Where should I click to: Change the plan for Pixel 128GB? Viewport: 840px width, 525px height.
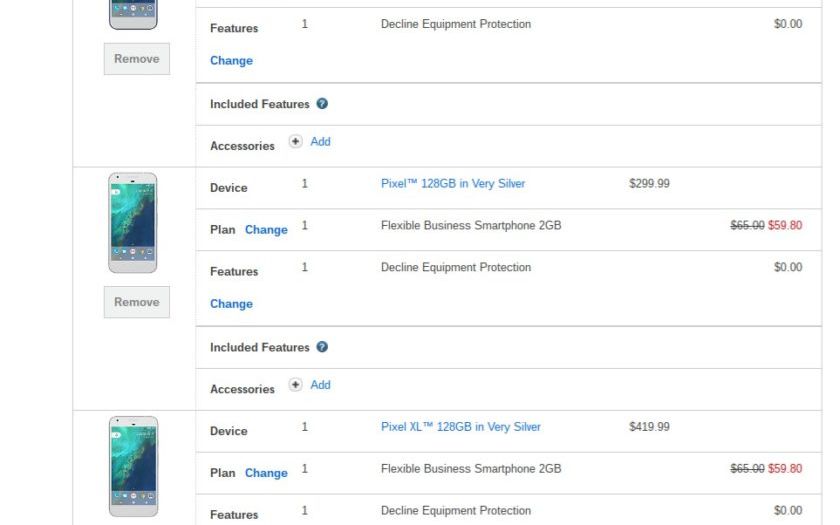click(266, 230)
